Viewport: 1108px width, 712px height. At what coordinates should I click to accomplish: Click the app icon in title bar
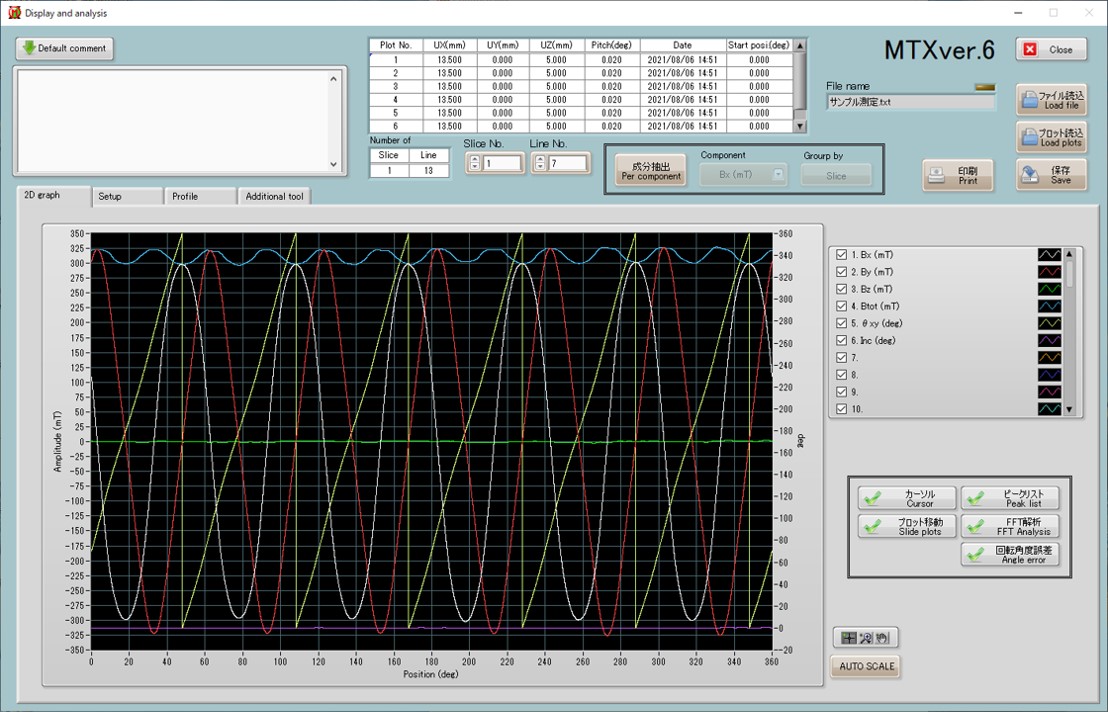(x=14, y=13)
